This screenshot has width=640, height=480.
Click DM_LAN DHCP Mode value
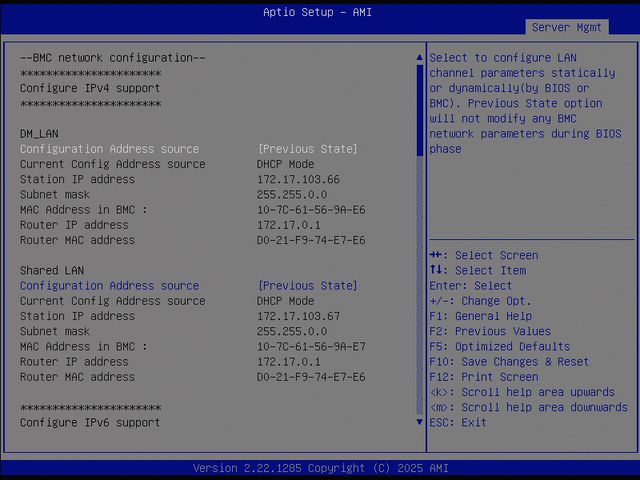coord(285,164)
